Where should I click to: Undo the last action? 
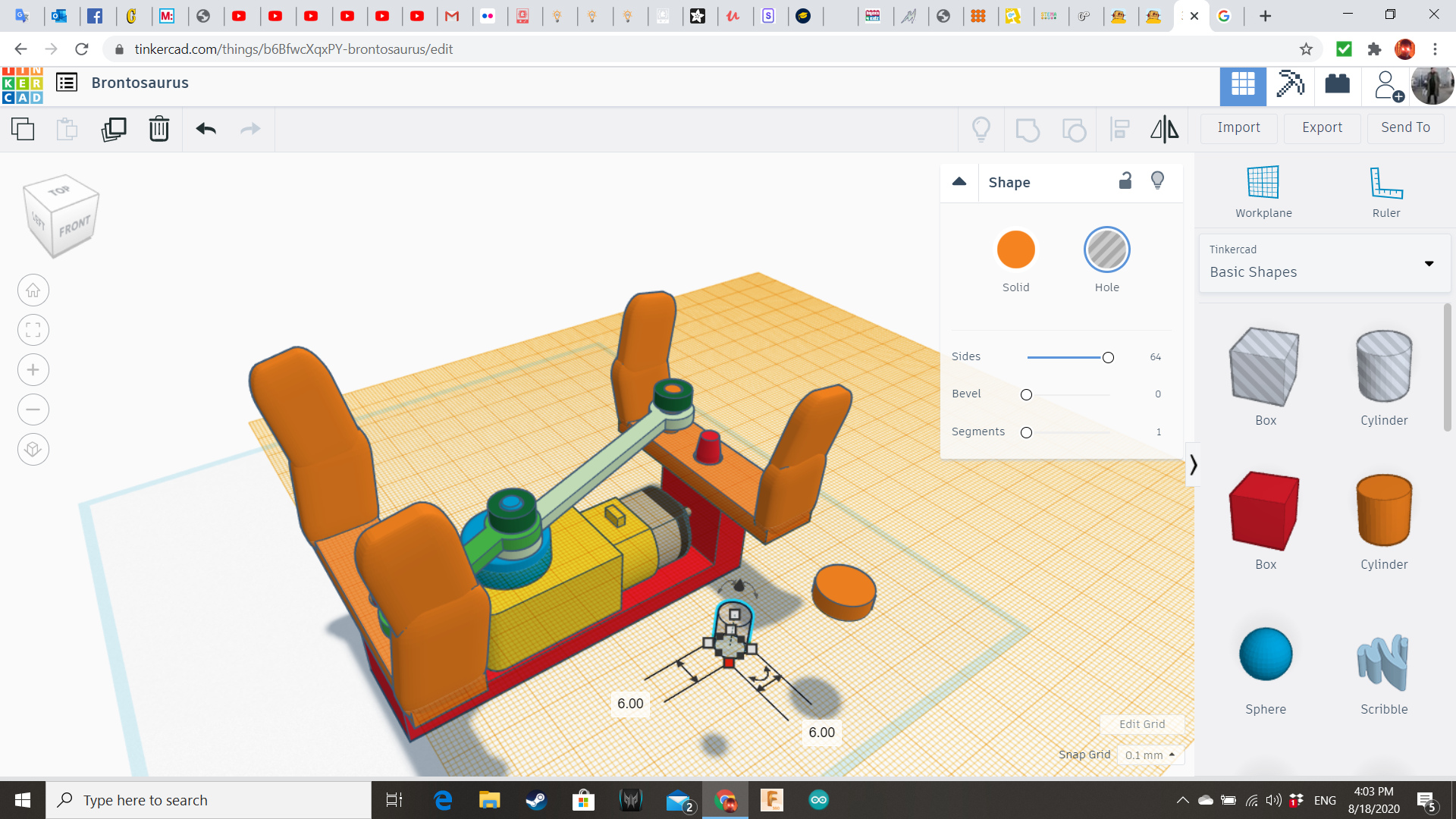point(206,129)
